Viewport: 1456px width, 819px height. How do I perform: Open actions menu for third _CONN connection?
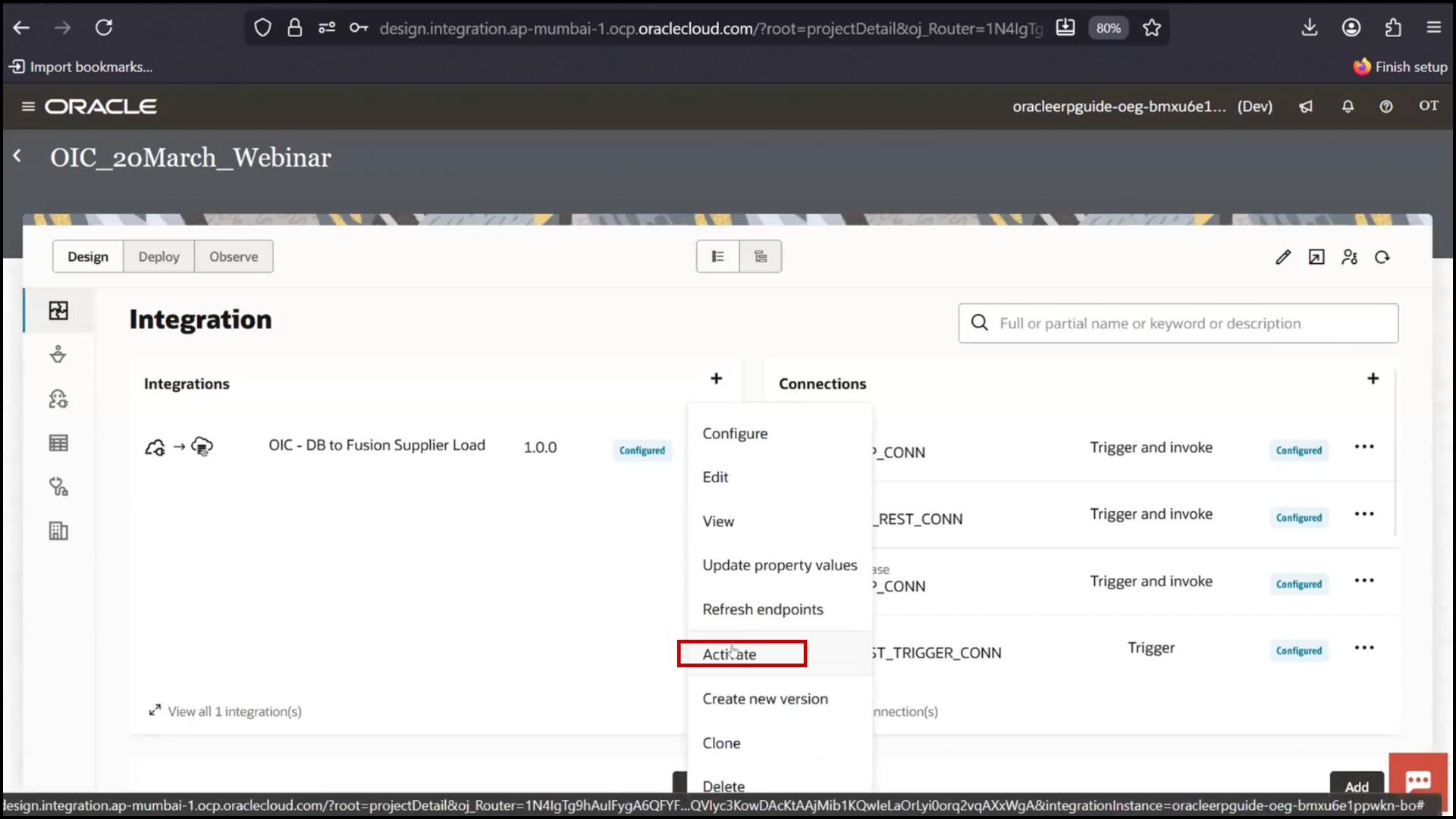pyautogui.click(x=1364, y=581)
